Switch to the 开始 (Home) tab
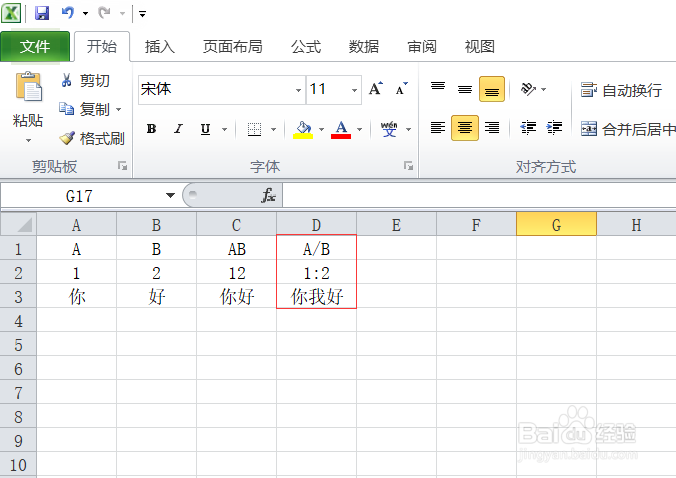This screenshot has height=478, width=676. coord(102,46)
